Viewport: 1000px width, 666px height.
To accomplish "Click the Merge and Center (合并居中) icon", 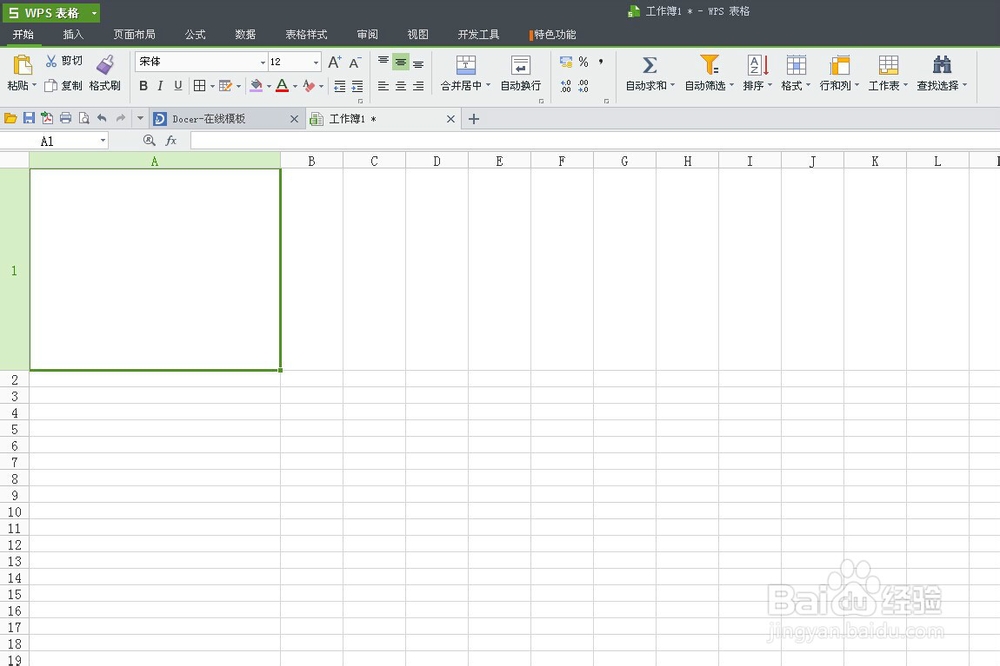I will 466,64.
